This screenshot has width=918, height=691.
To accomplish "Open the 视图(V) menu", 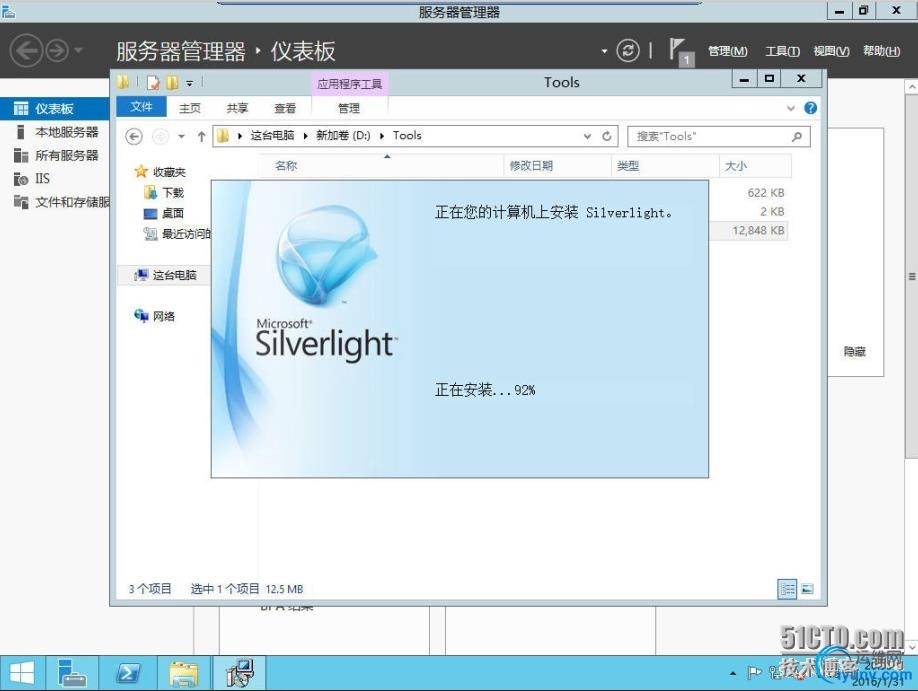I will [x=831, y=52].
